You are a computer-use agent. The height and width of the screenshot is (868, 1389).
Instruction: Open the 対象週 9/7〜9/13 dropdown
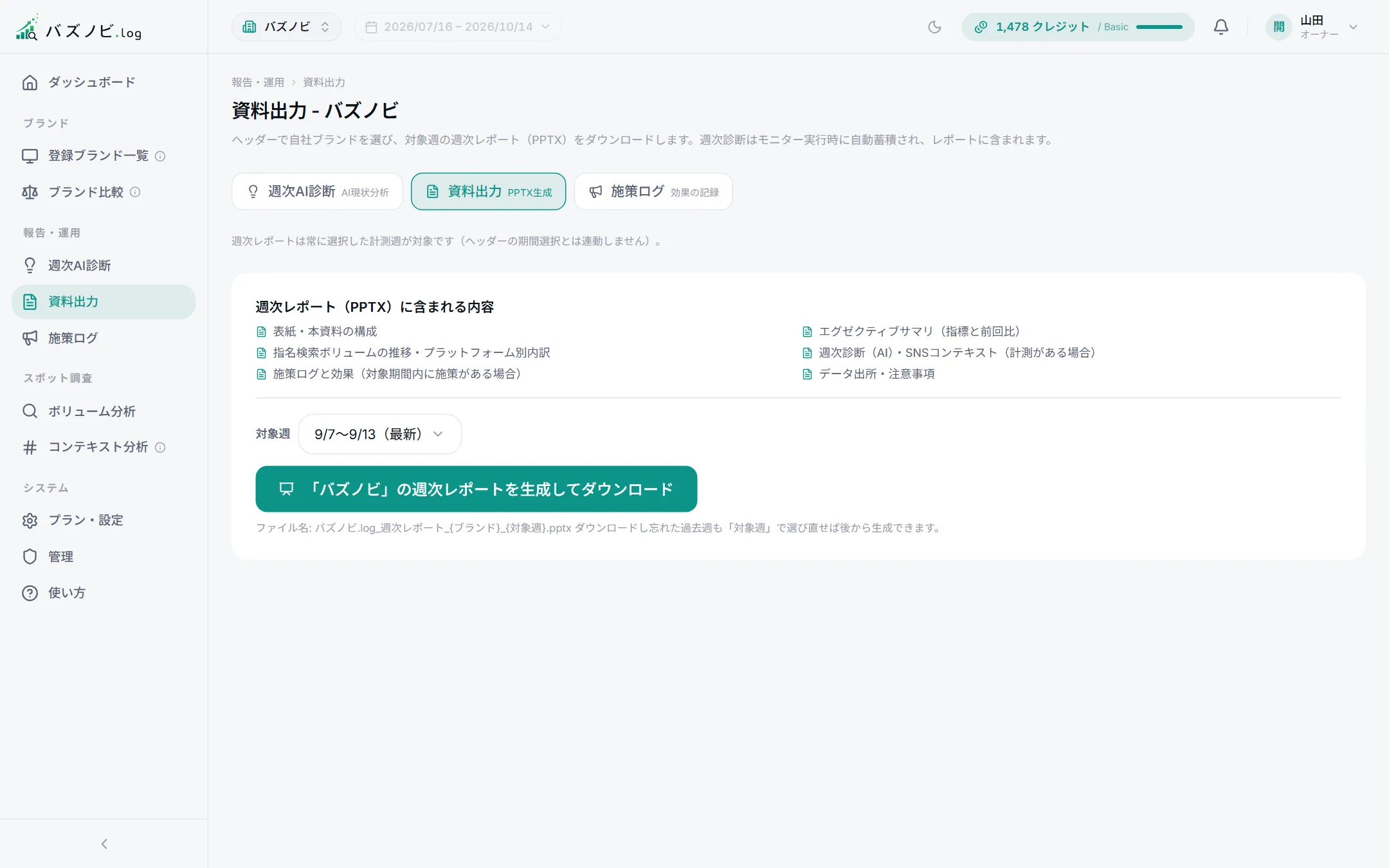[x=379, y=434]
